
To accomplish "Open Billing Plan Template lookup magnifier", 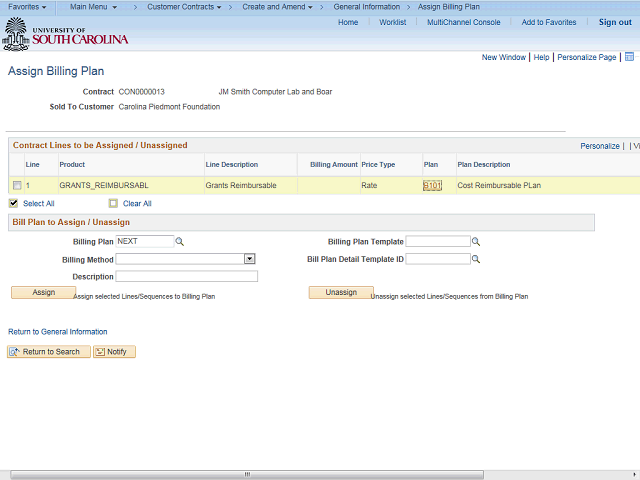I will (x=476, y=242).
